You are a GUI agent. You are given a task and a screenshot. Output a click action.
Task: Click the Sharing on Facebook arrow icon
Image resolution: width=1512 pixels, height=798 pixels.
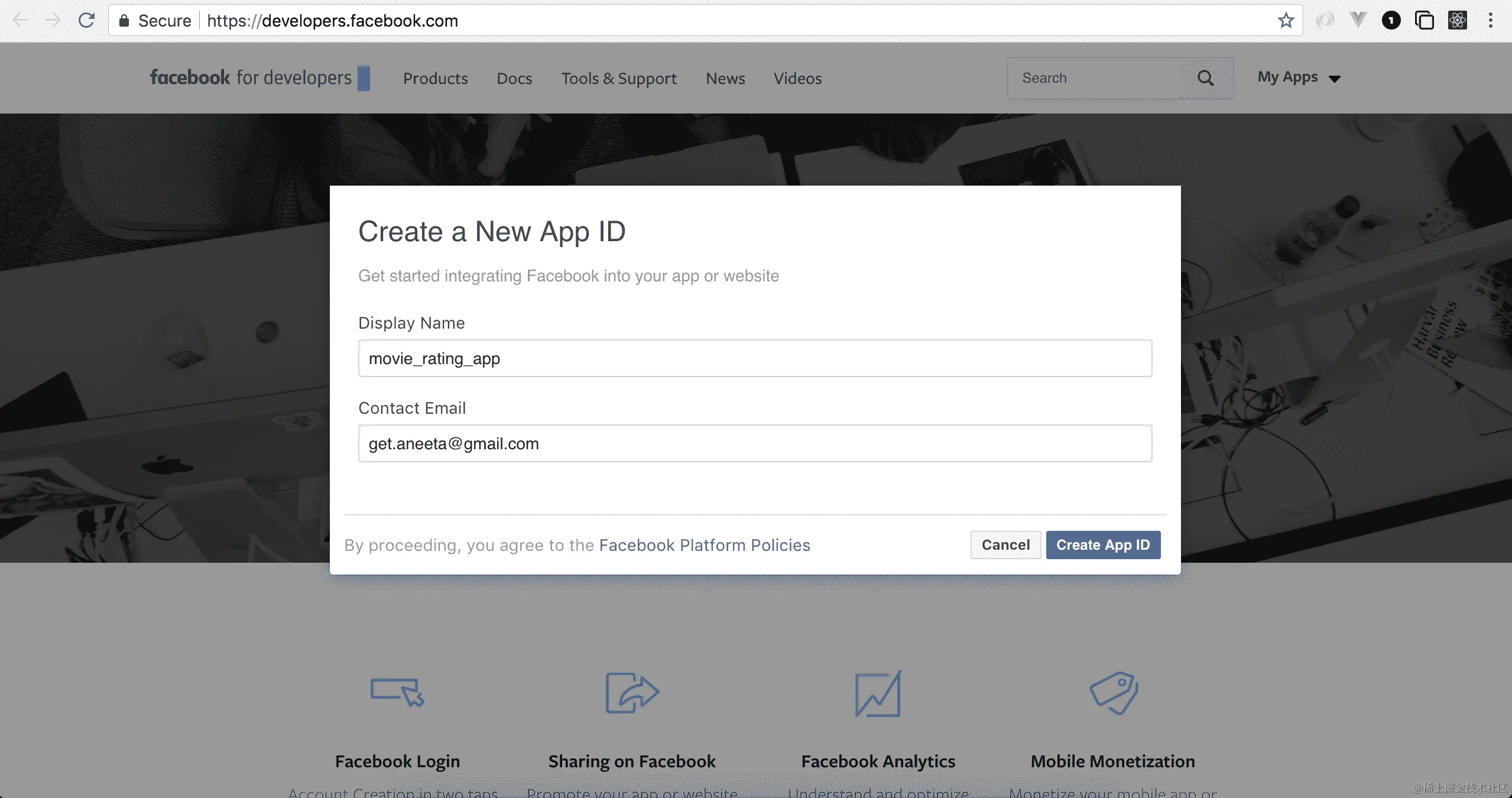click(632, 692)
